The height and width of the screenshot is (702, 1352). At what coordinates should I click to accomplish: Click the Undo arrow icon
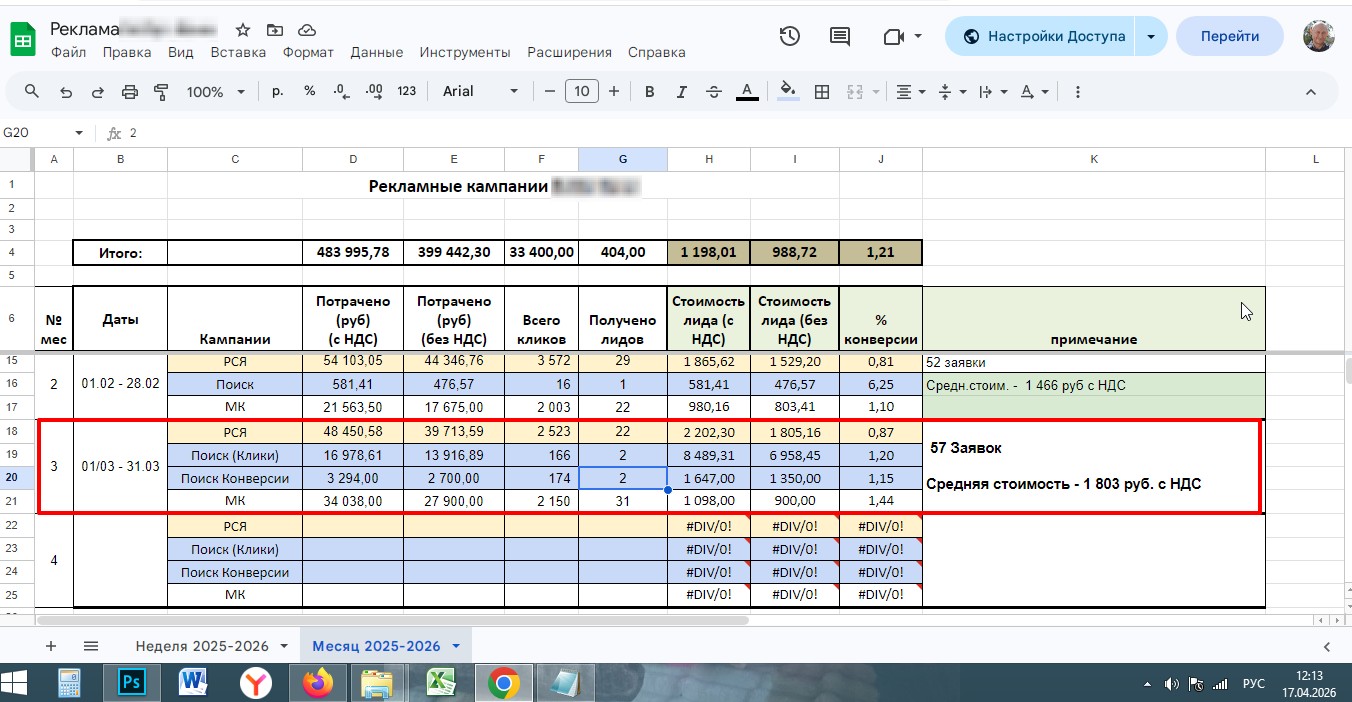66,92
